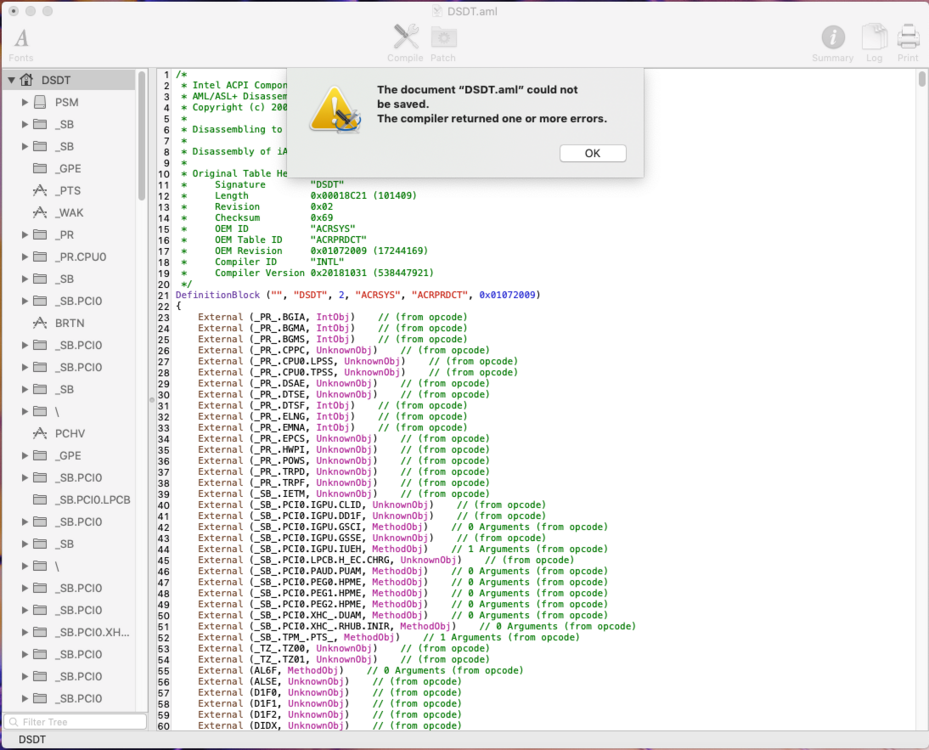Viewport: 929px width, 750px height.
Task: Collapse the DSDT root tree node
Action: pos(12,80)
